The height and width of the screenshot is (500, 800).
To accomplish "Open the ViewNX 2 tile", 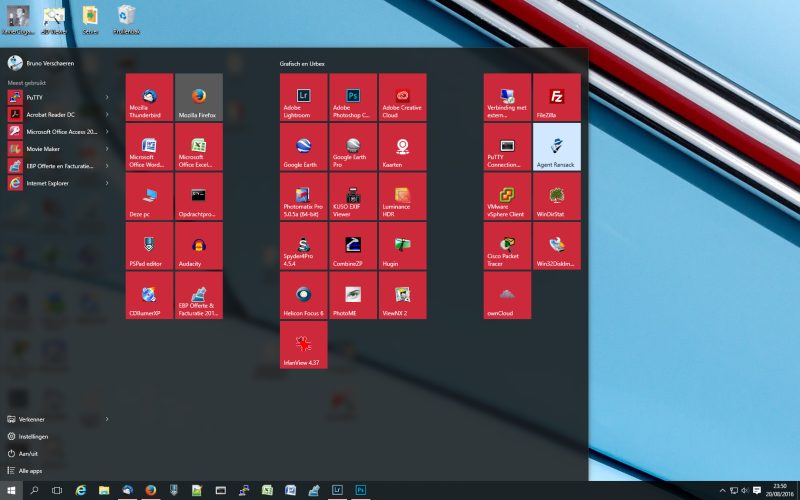I will 403,295.
